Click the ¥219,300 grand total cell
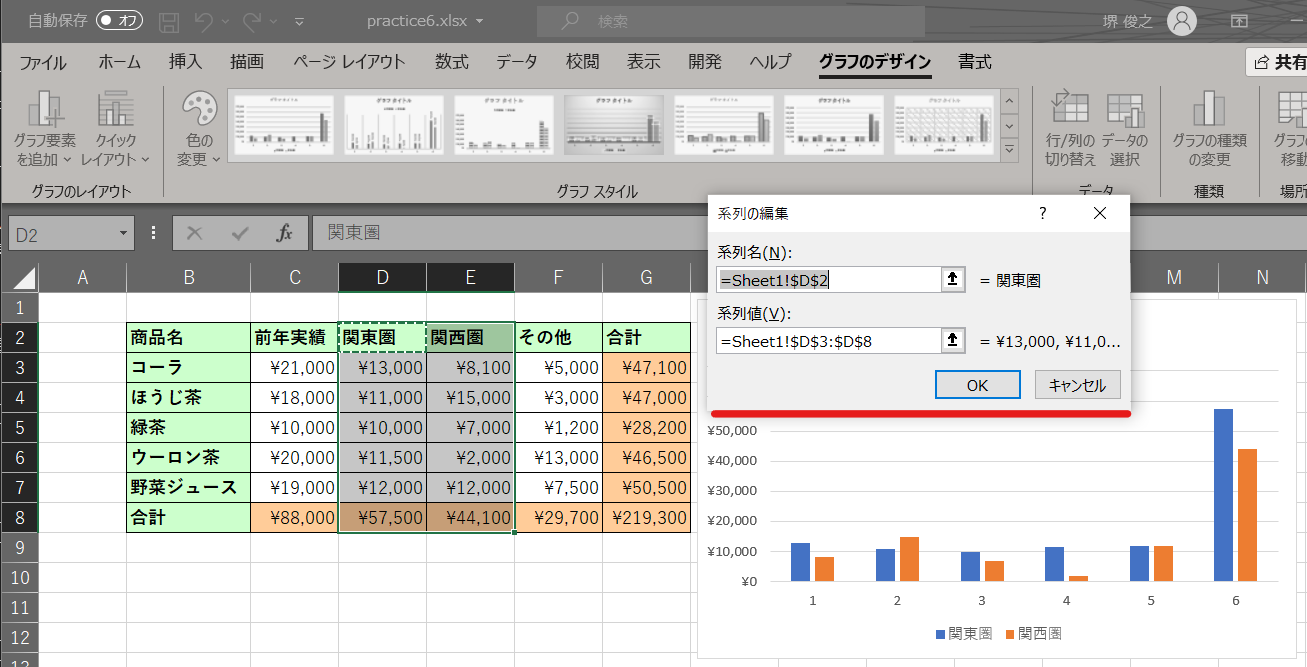The height and width of the screenshot is (667, 1307). [646, 517]
